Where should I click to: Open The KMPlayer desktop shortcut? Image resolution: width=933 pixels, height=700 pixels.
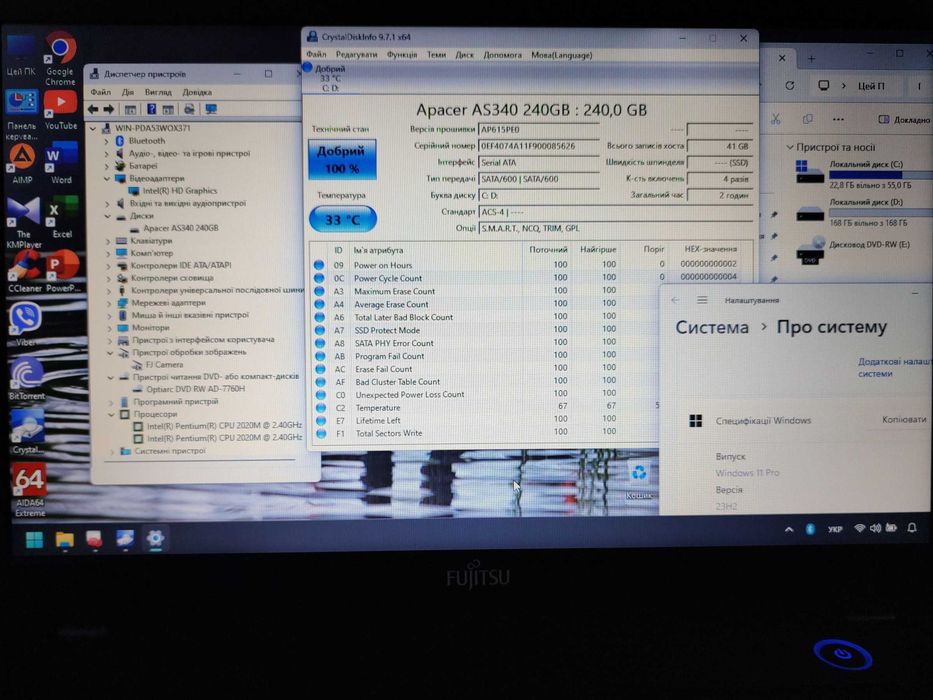pos(23,223)
